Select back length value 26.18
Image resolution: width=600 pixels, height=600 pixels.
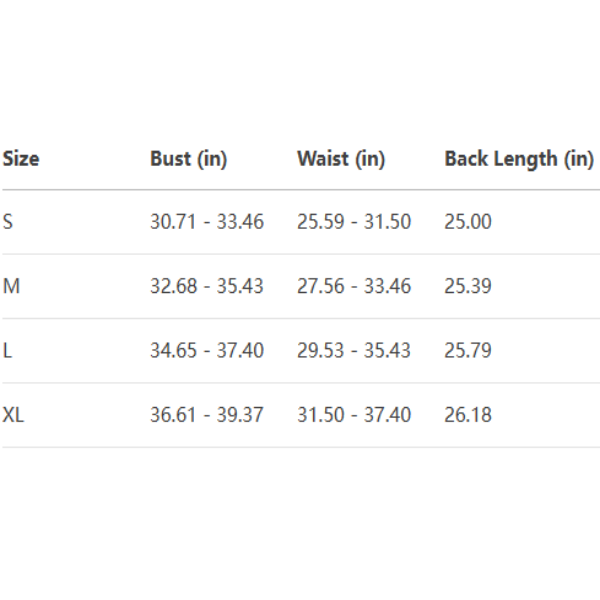coord(468,414)
